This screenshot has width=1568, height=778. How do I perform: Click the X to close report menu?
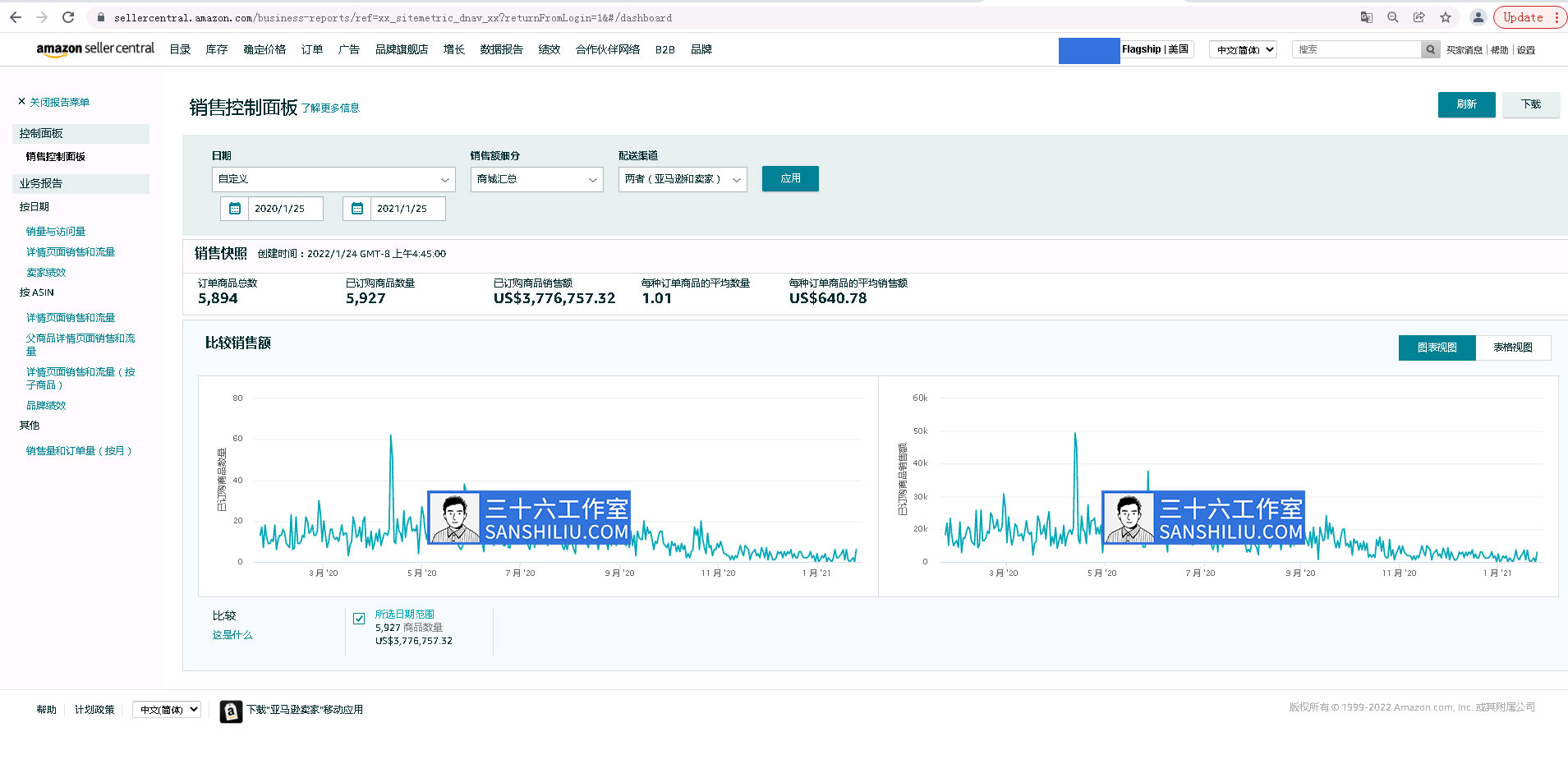22,102
